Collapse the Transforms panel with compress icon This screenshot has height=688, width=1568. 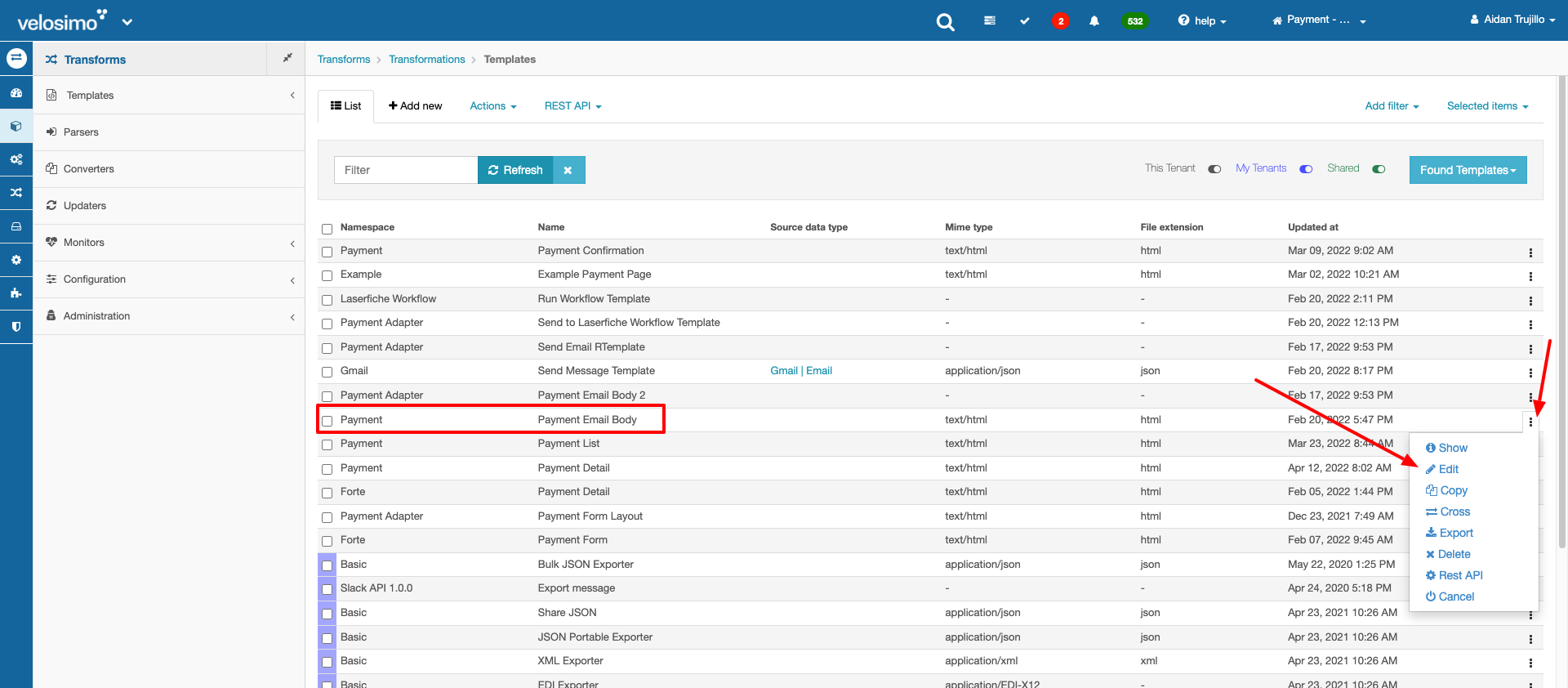(287, 58)
